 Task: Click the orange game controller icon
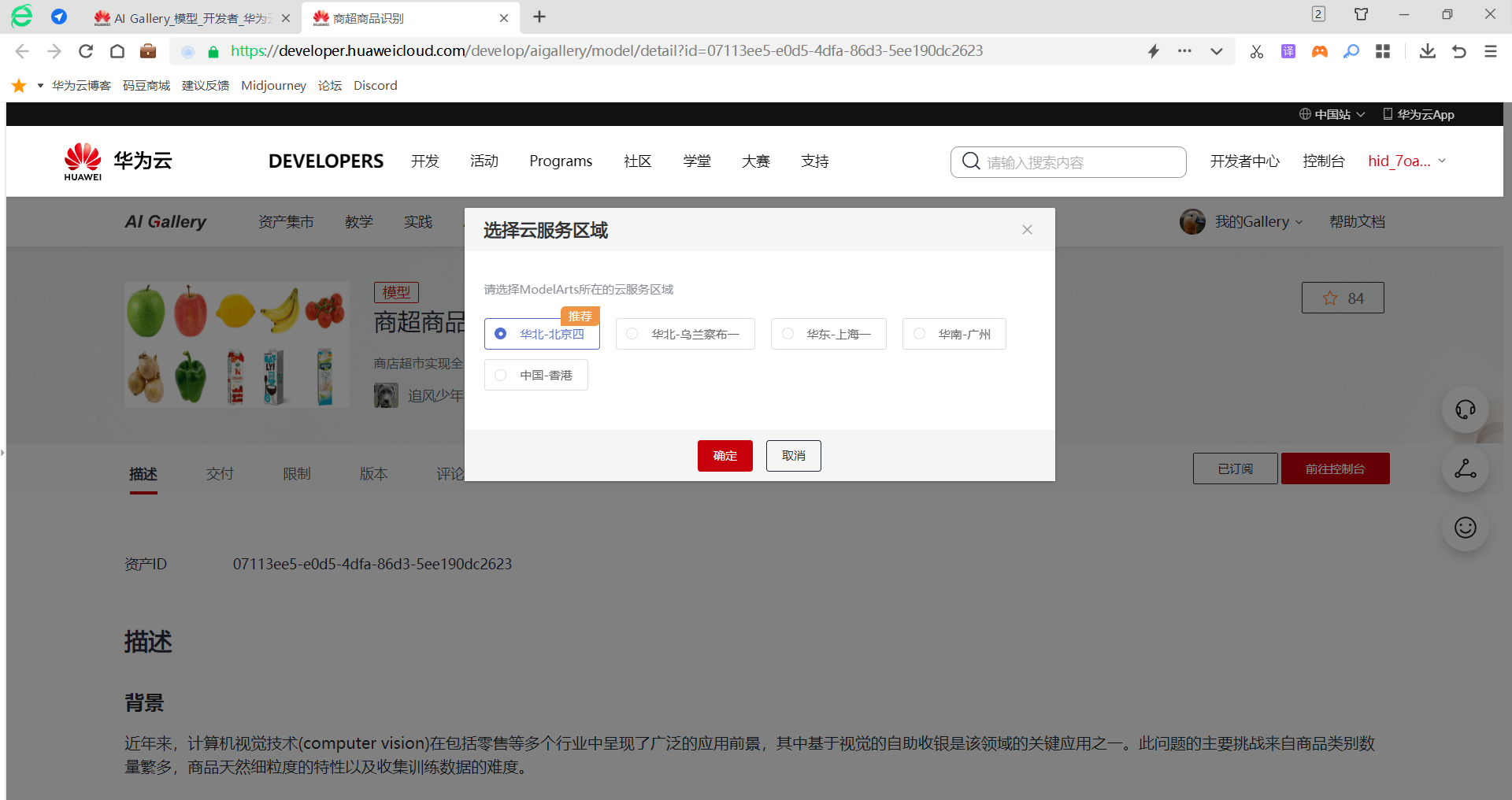point(1320,51)
